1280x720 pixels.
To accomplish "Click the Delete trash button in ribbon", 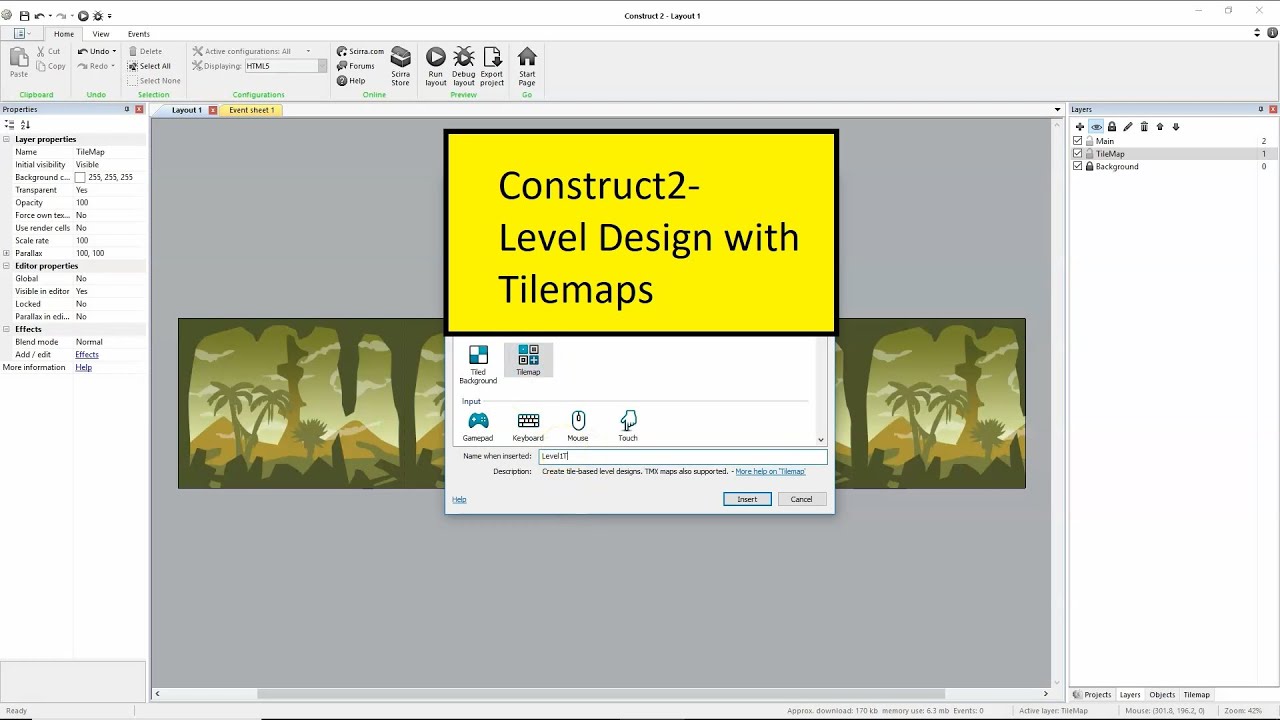I will [144, 51].
